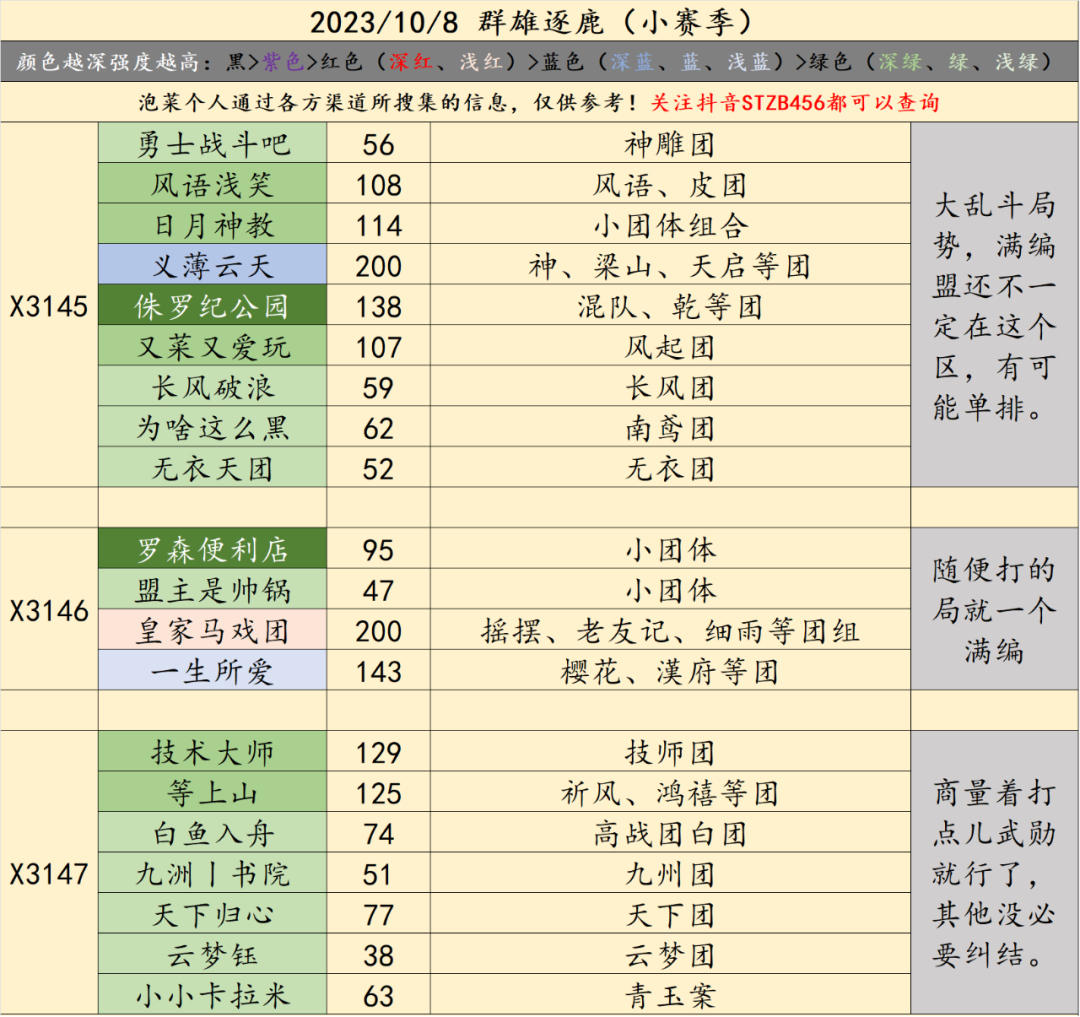
Task: Click the description '神、梁山、天启等团'
Action: coord(670,265)
